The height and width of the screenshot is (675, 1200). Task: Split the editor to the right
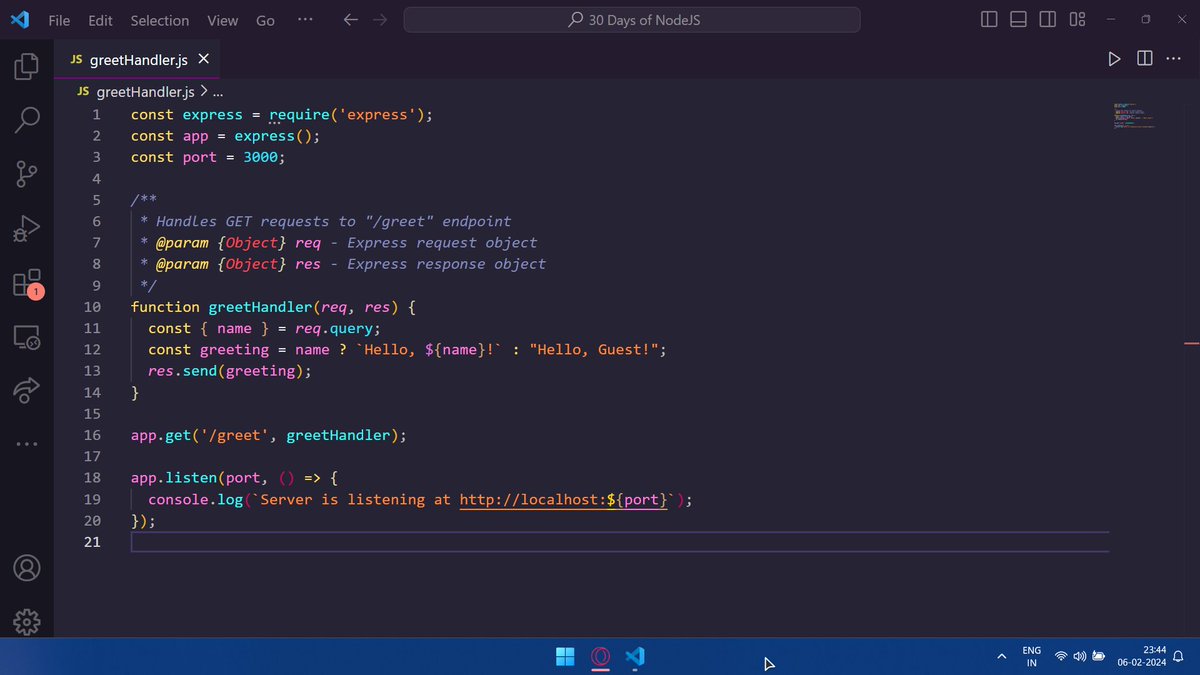click(x=1145, y=59)
